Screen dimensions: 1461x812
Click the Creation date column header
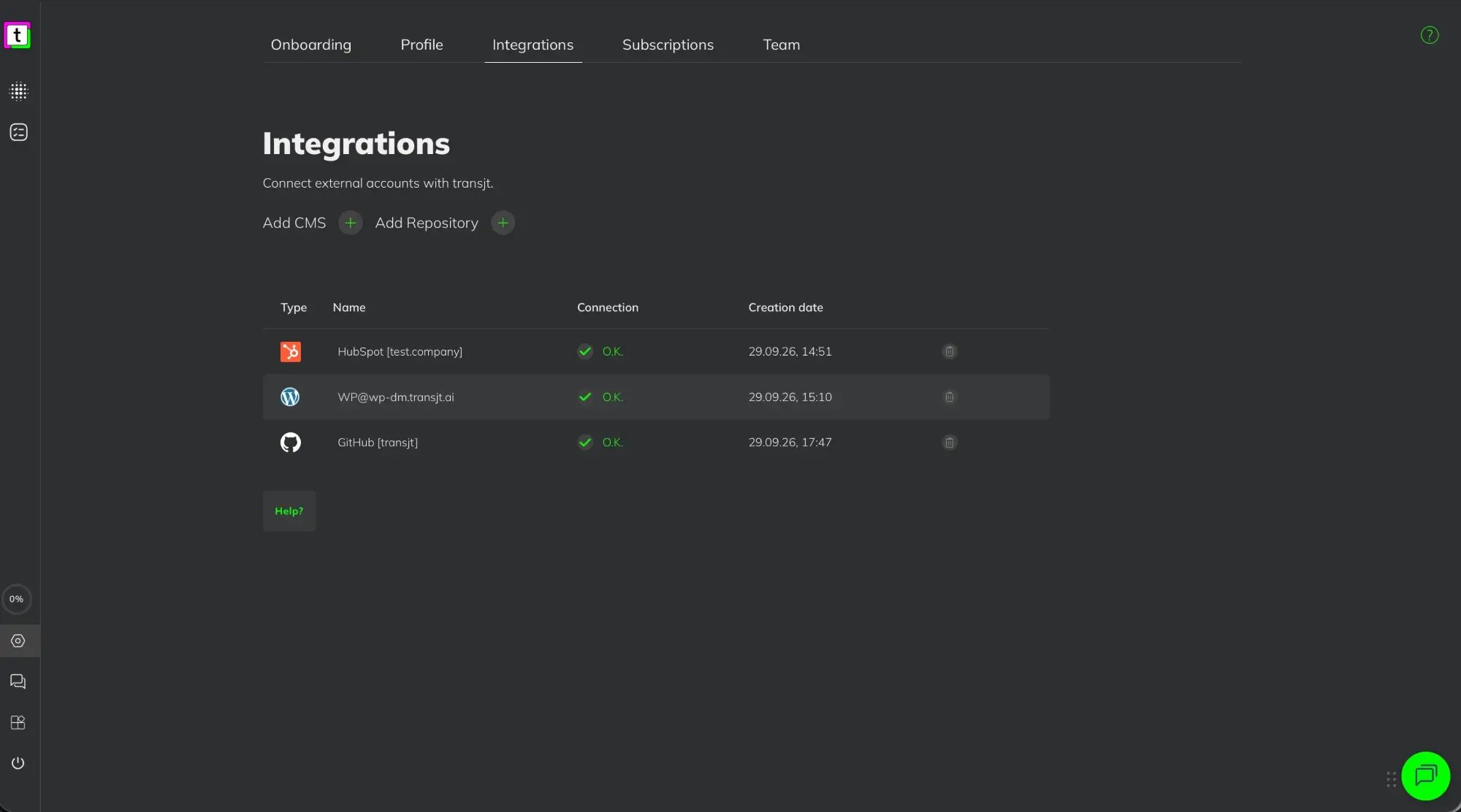[785, 307]
